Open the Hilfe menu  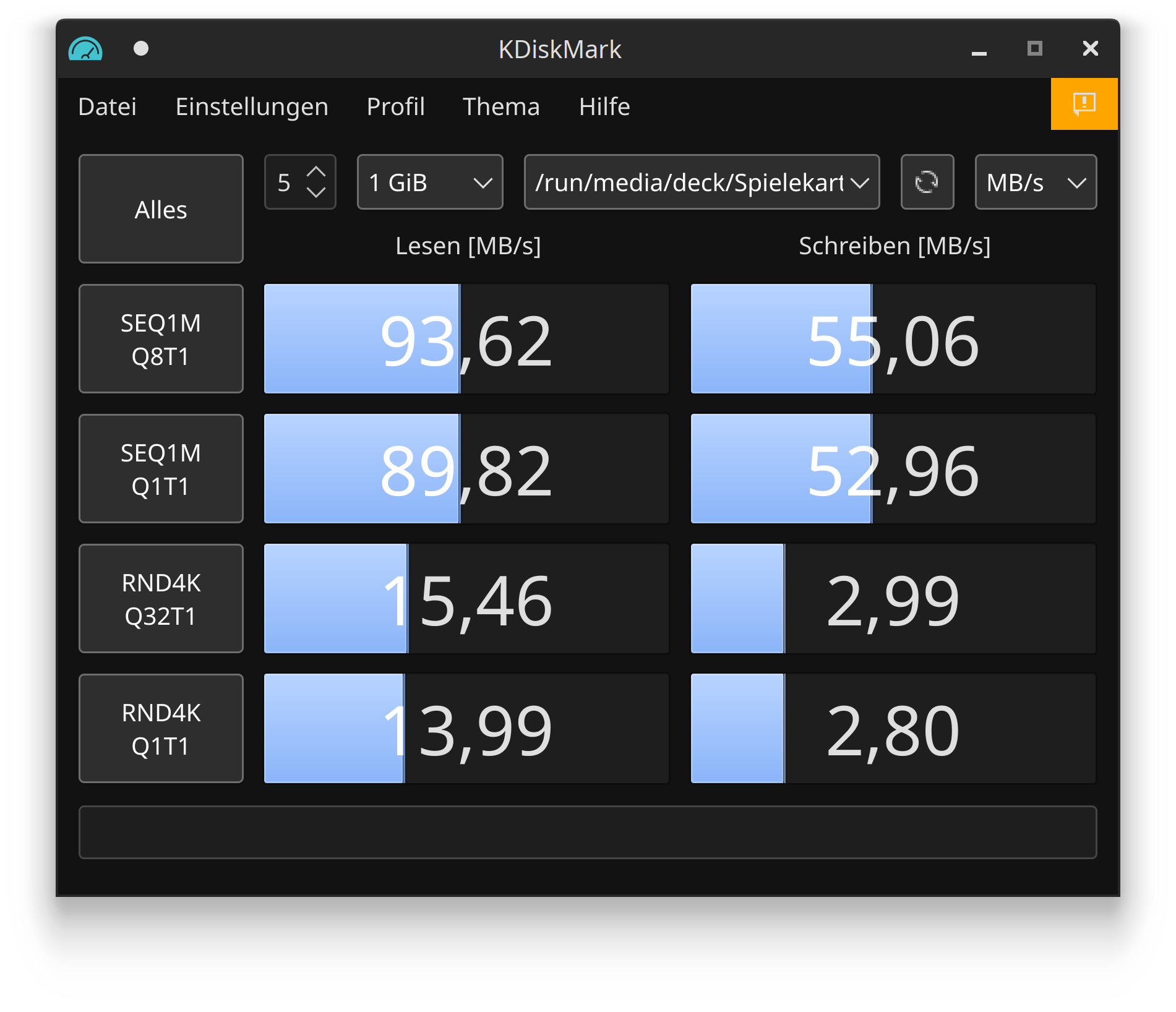point(604,106)
